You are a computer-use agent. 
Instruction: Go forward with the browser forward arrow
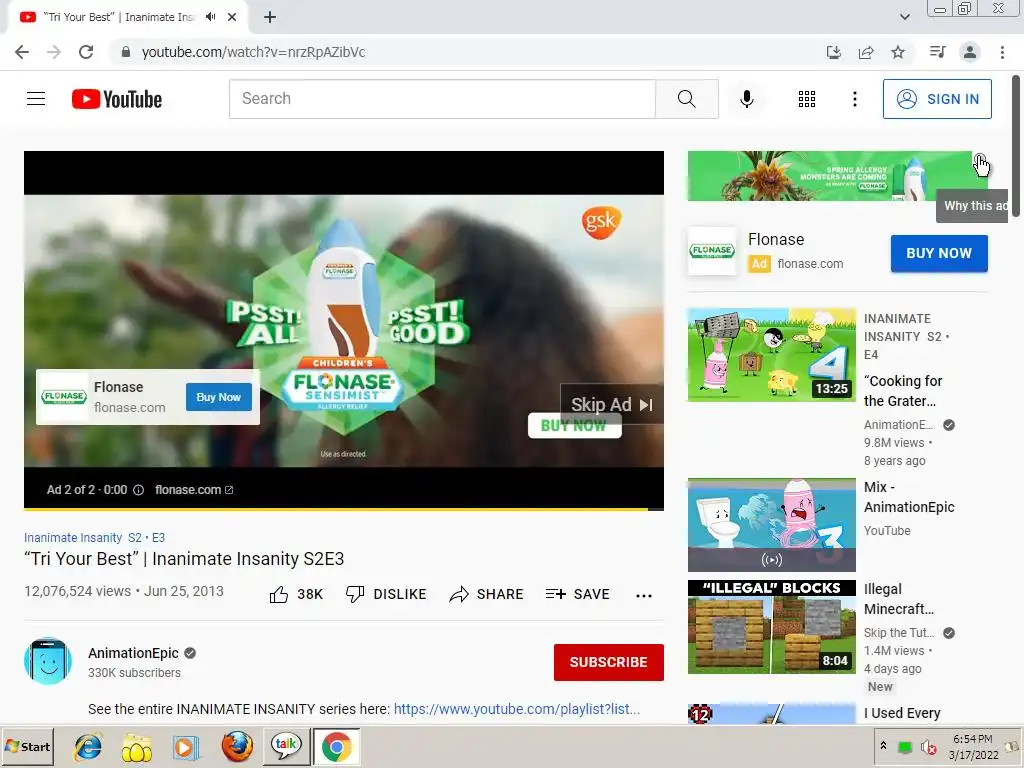click(x=54, y=52)
